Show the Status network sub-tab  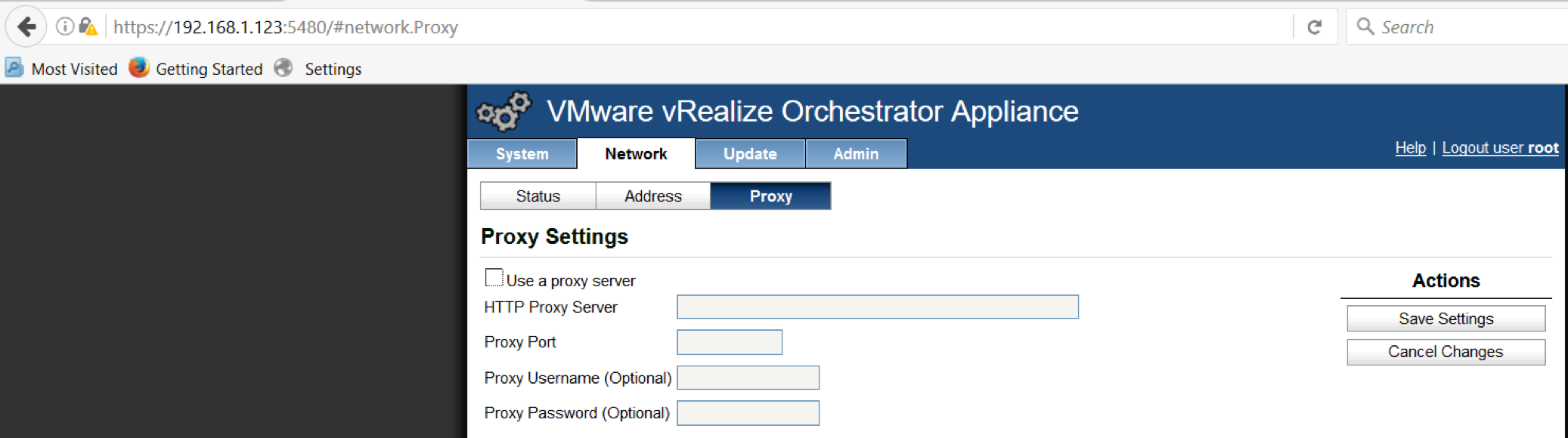tap(538, 196)
